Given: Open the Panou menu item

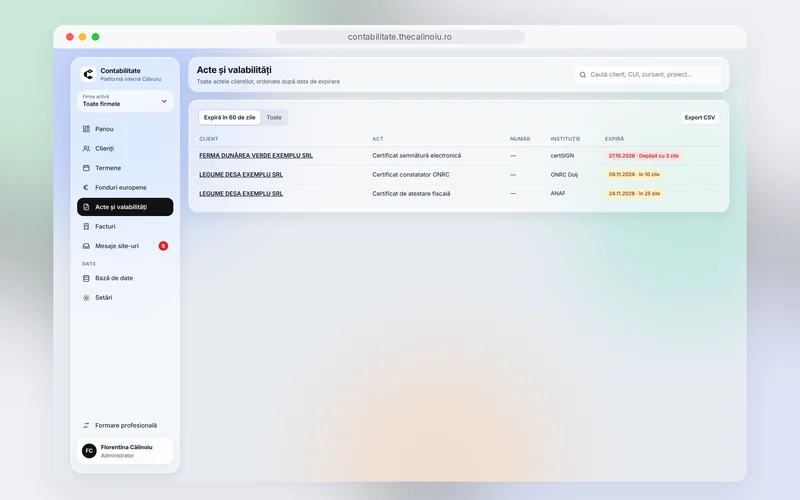Looking at the screenshot, I should click(x=125, y=129).
